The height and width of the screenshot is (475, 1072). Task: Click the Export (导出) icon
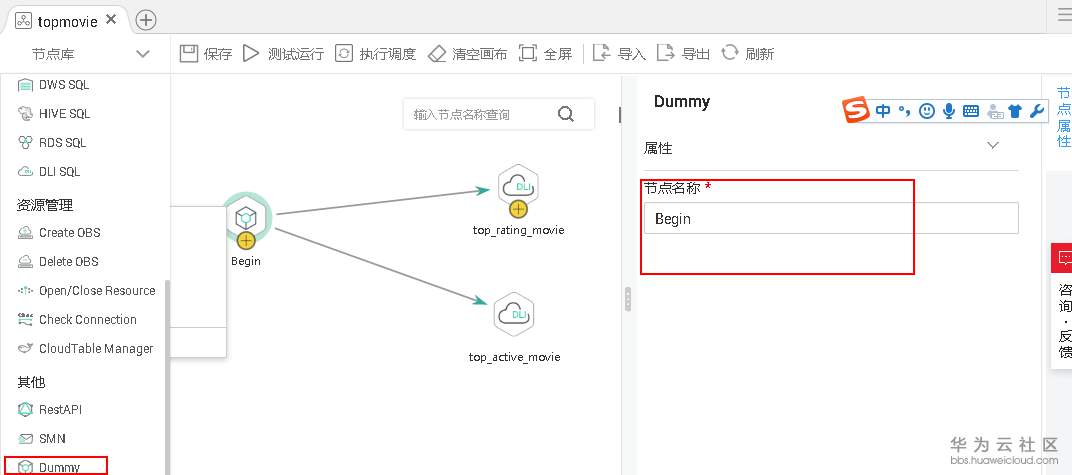666,53
